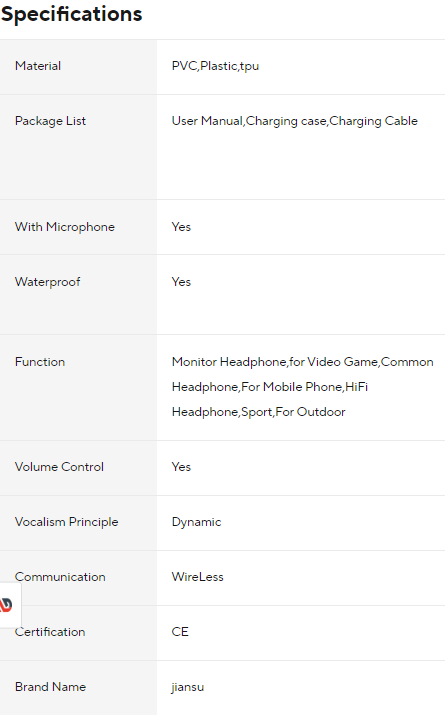This screenshot has width=445, height=715.
Task: Select the Function label
Action: point(40,362)
